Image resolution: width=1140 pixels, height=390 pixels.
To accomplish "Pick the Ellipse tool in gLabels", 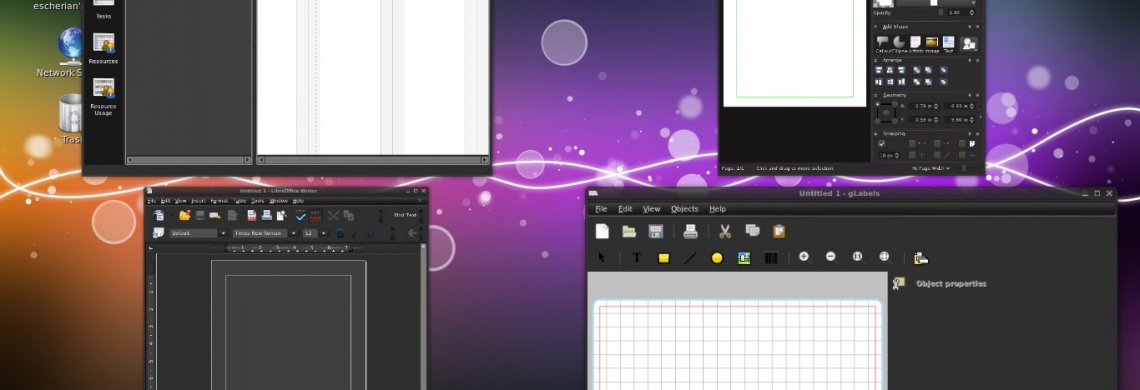I will [x=717, y=258].
